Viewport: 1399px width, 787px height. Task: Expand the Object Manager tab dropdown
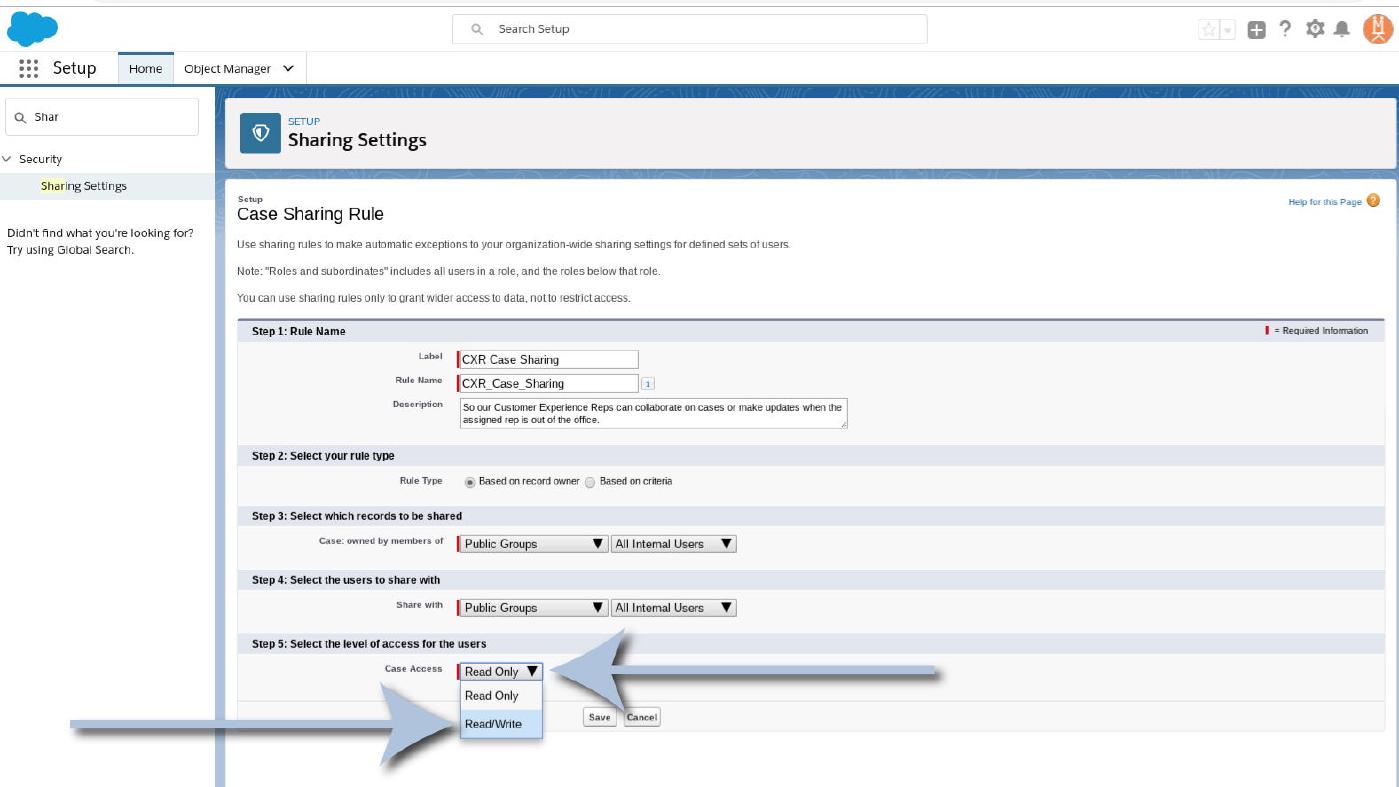[x=288, y=69]
